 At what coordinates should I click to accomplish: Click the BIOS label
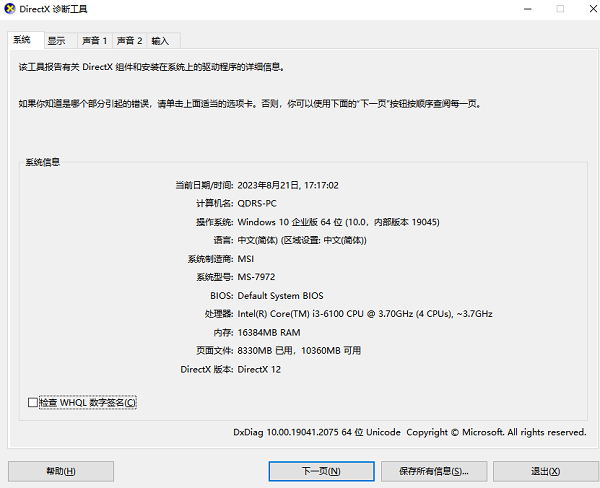coord(221,295)
